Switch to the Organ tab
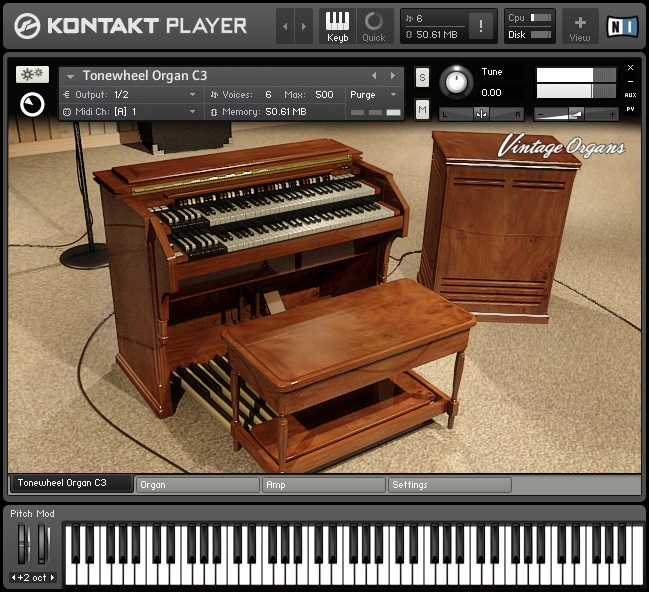Screen dimensions: 649x592 pyautogui.click(x=197, y=485)
